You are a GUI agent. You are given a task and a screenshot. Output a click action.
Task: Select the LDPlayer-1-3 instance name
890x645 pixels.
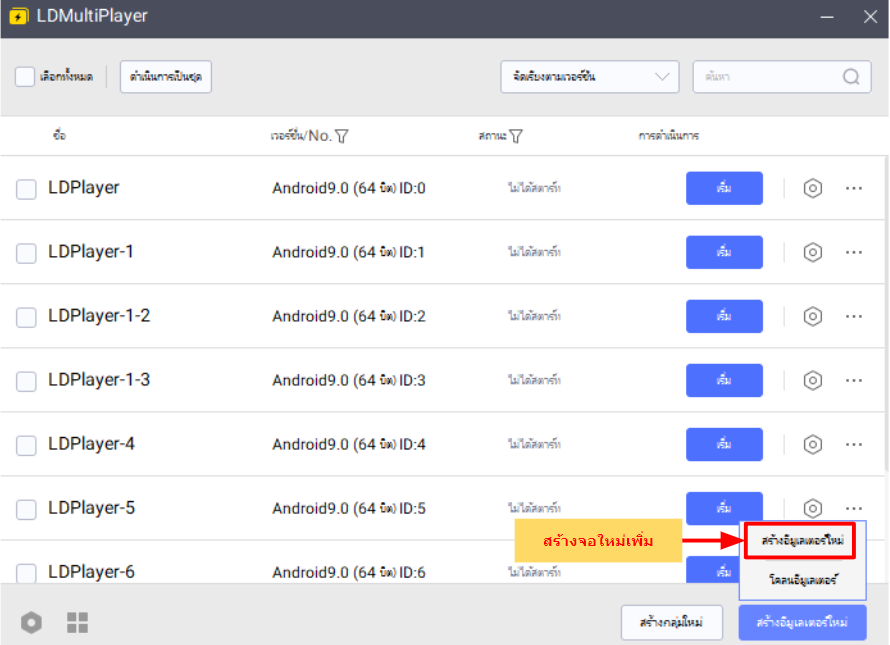99,380
